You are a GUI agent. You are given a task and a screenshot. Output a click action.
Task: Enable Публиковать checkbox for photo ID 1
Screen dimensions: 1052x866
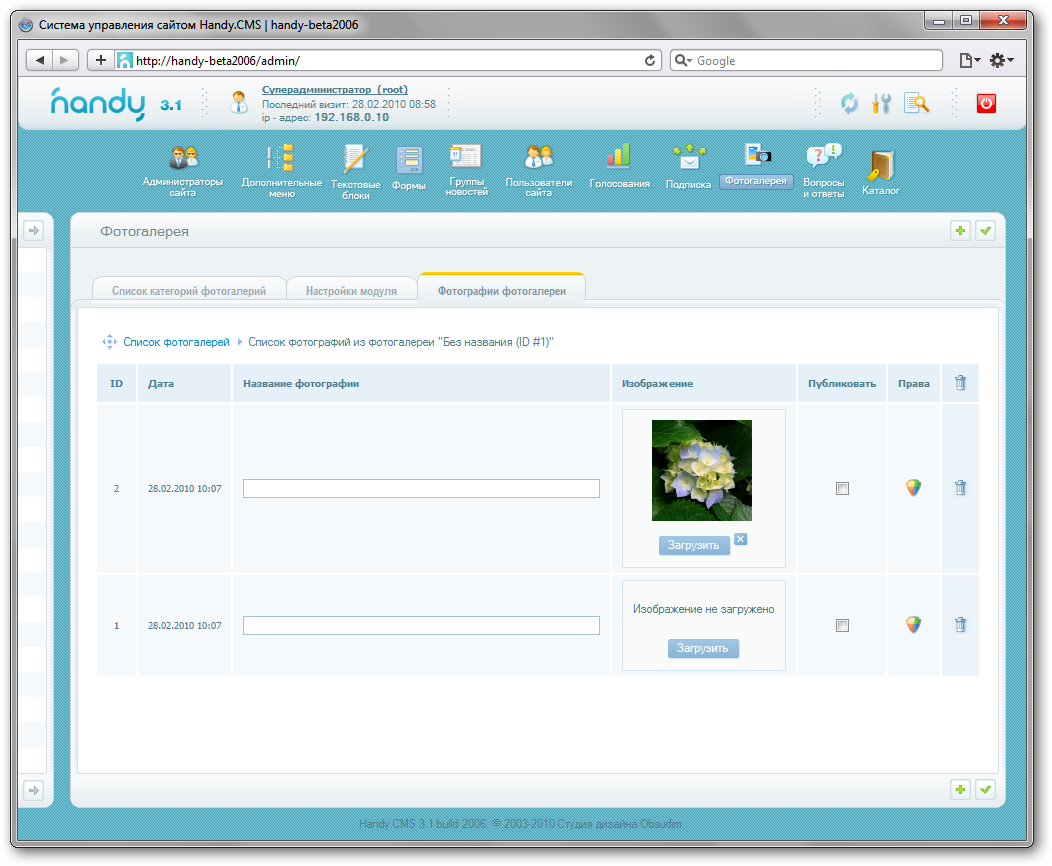pyautogui.click(x=842, y=626)
